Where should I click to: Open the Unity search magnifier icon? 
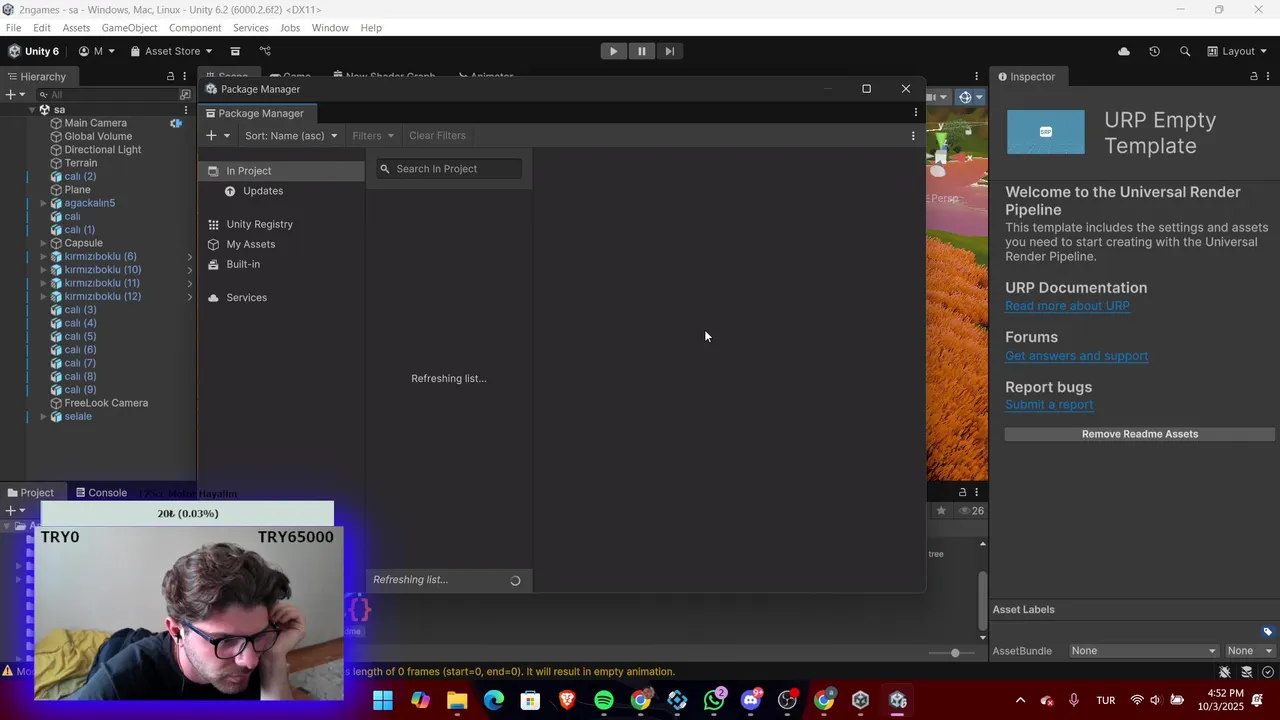coord(1185,51)
